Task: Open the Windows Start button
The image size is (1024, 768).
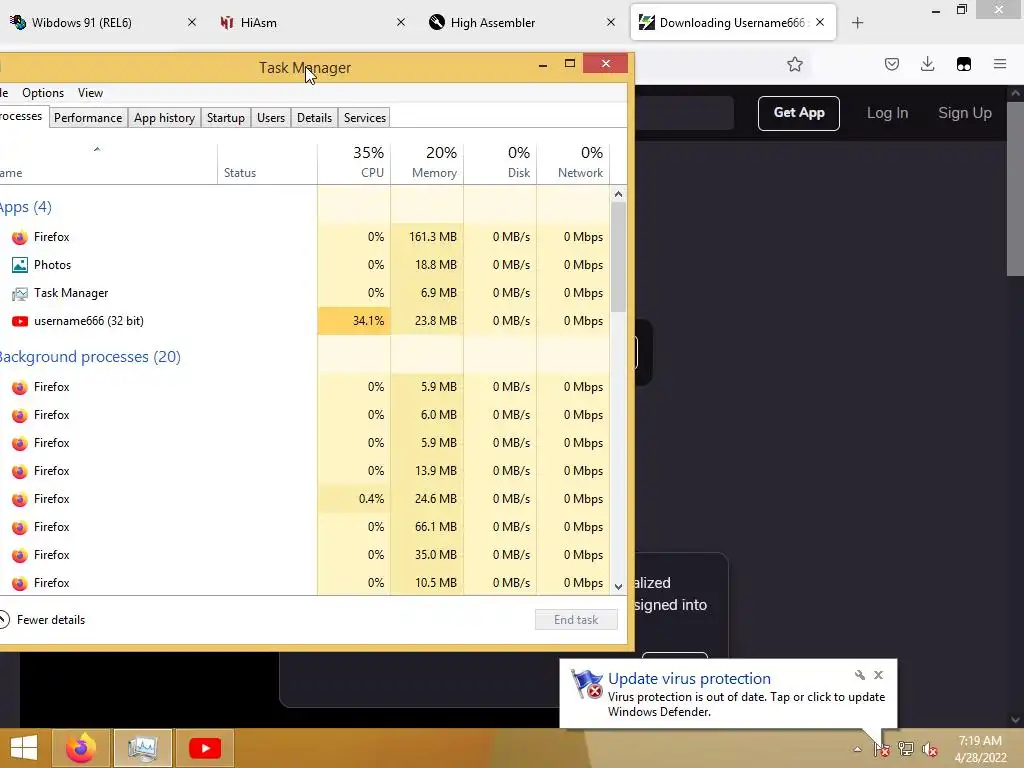Action: click(x=24, y=748)
